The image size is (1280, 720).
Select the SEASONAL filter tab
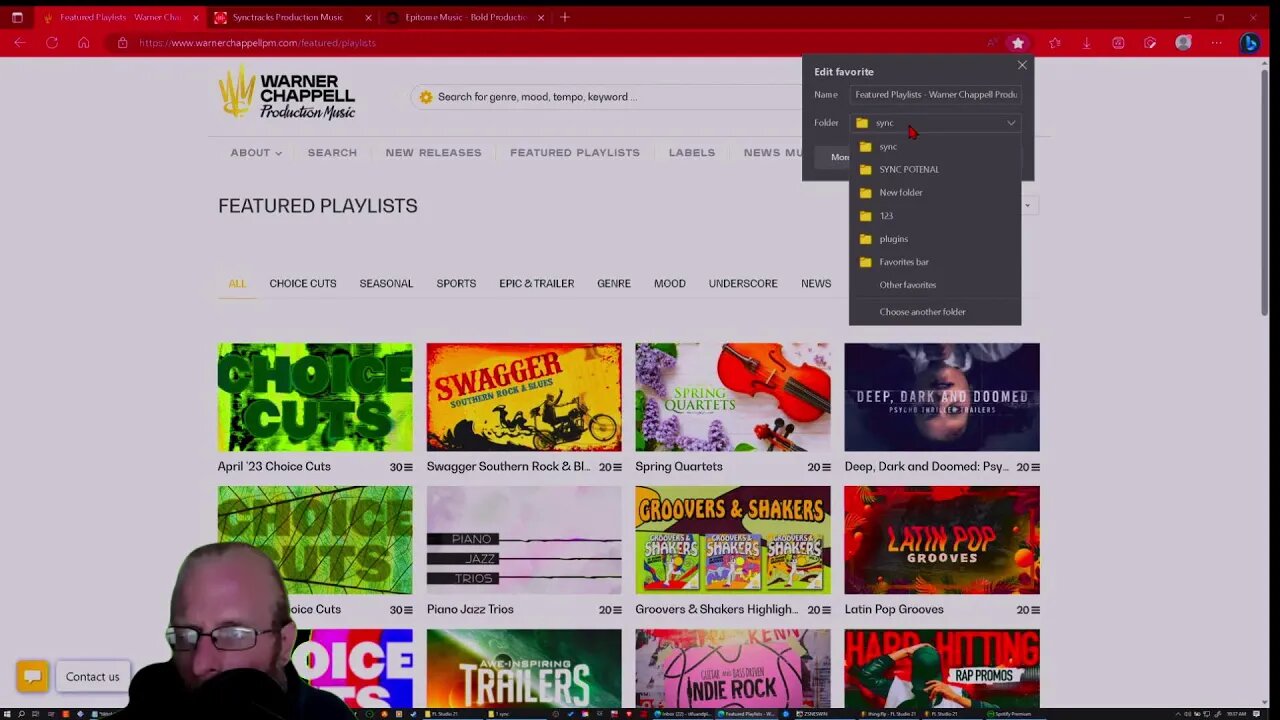coord(386,284)
